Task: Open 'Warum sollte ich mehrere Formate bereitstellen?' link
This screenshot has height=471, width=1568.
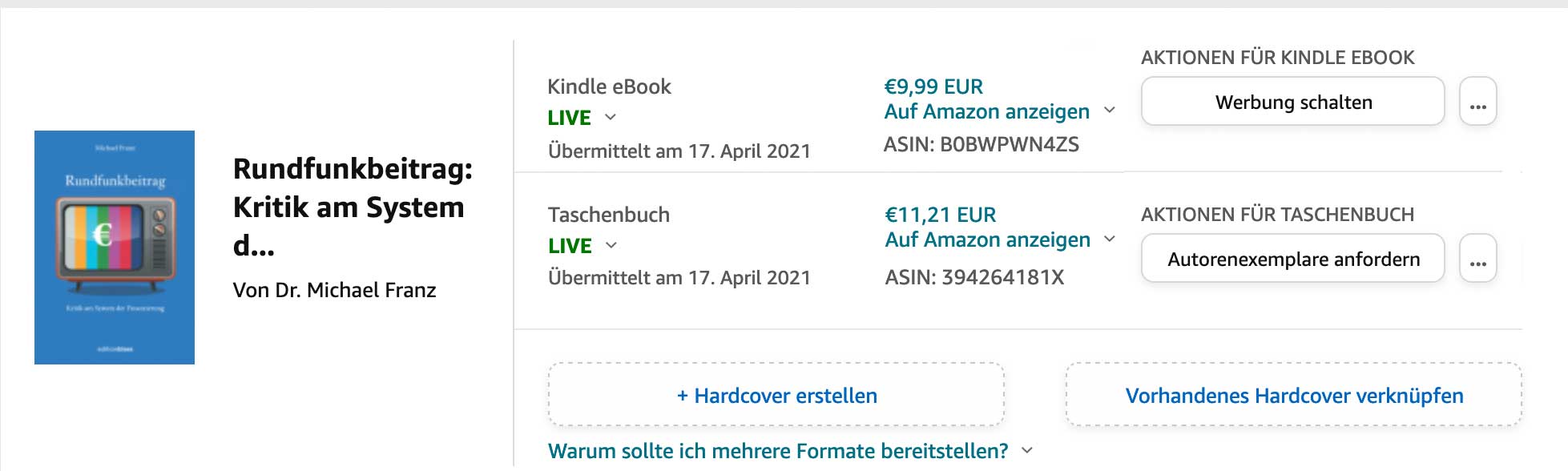Action: [x=777, y=451]
